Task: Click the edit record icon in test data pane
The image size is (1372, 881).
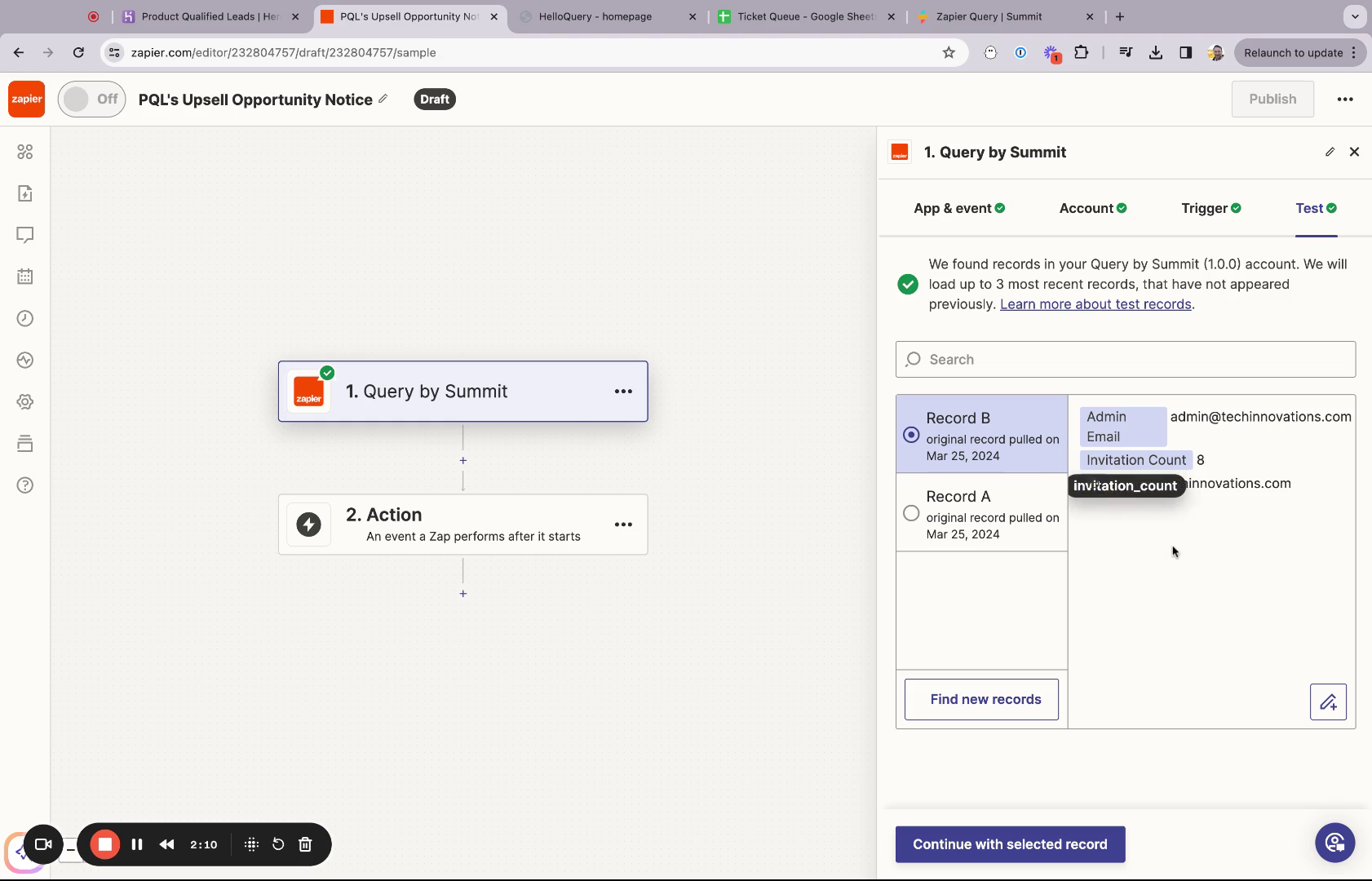Action: (x=1328, y=702)
